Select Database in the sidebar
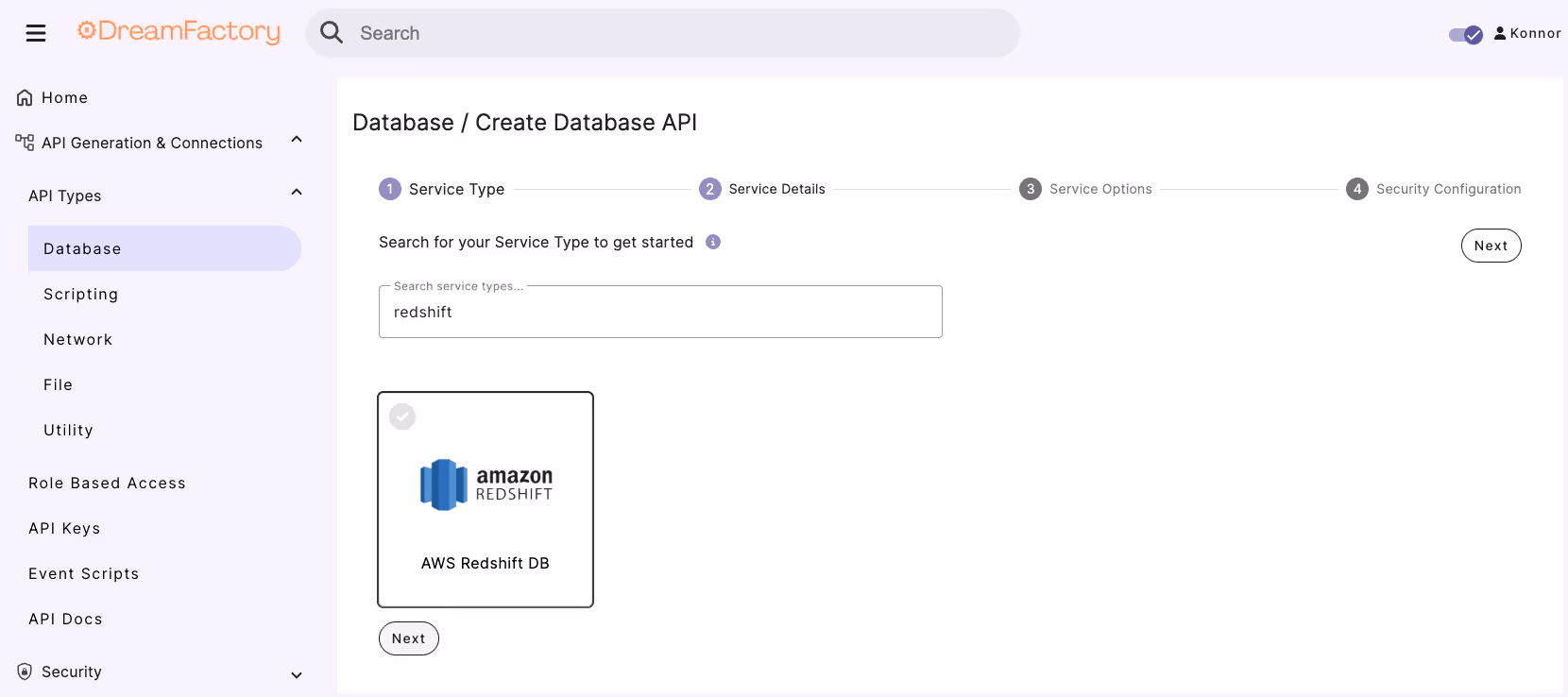The image size is (1568, 697). [164, 248]
